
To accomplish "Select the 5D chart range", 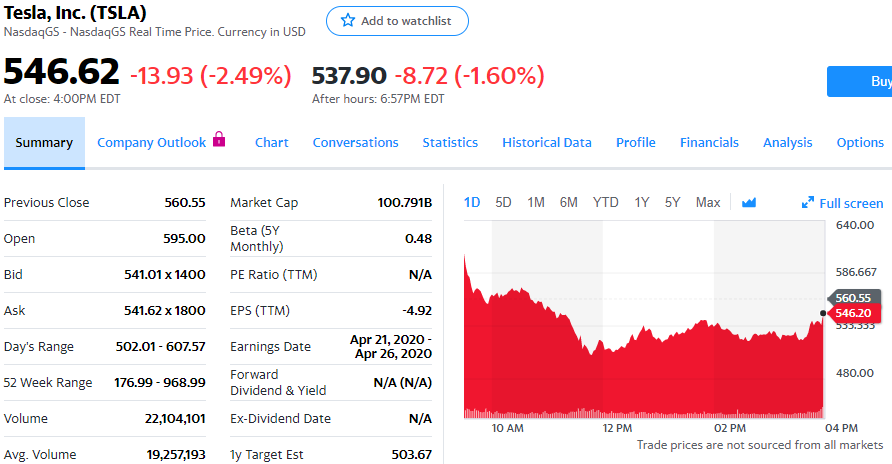I will click(504, 203).
